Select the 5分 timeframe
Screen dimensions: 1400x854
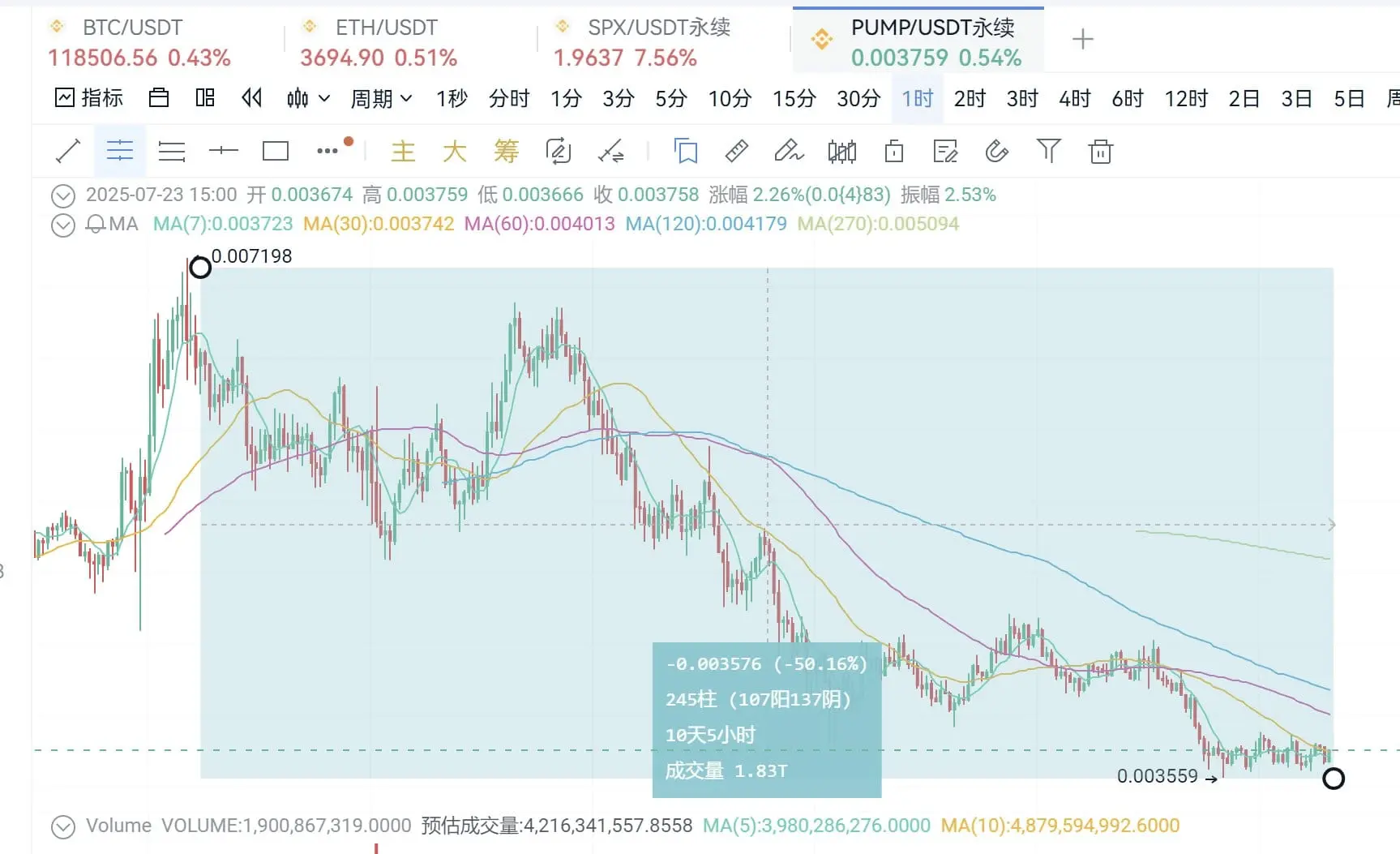point(671,99)
